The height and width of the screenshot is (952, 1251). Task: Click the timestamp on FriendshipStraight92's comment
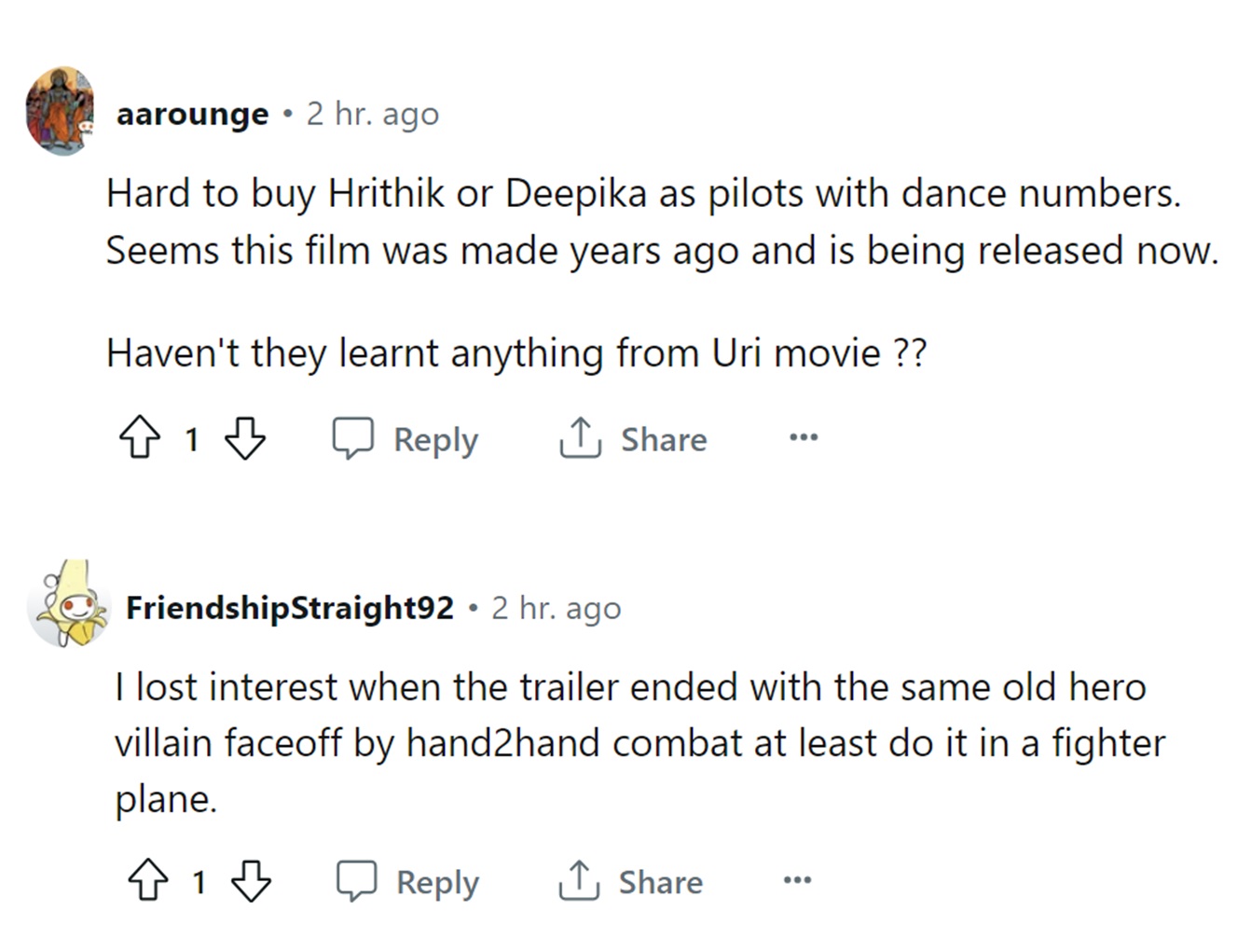pos(556,608)
